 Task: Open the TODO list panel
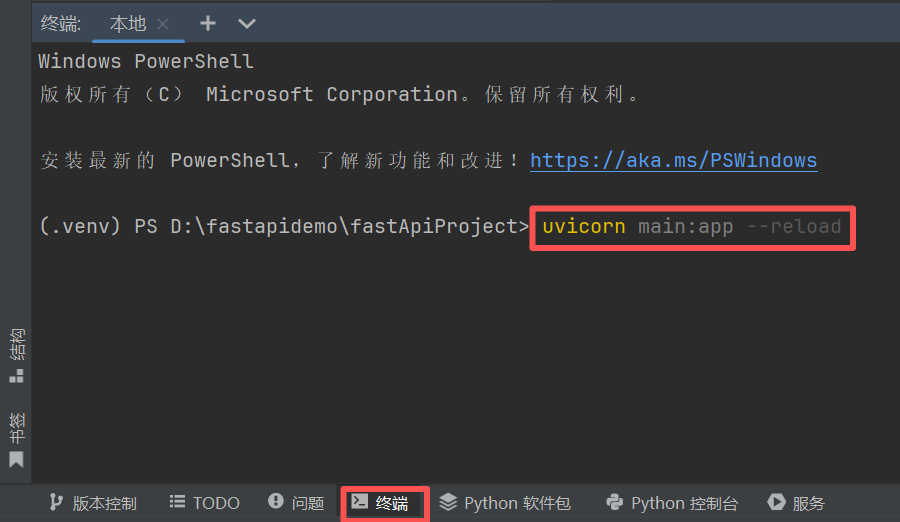click(204, 503)
